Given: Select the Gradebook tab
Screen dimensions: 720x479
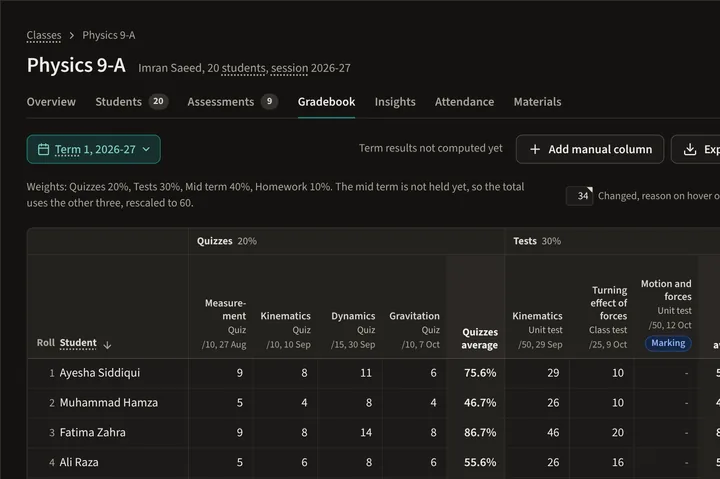Looking at the screenshot, I should pos(326,102).
